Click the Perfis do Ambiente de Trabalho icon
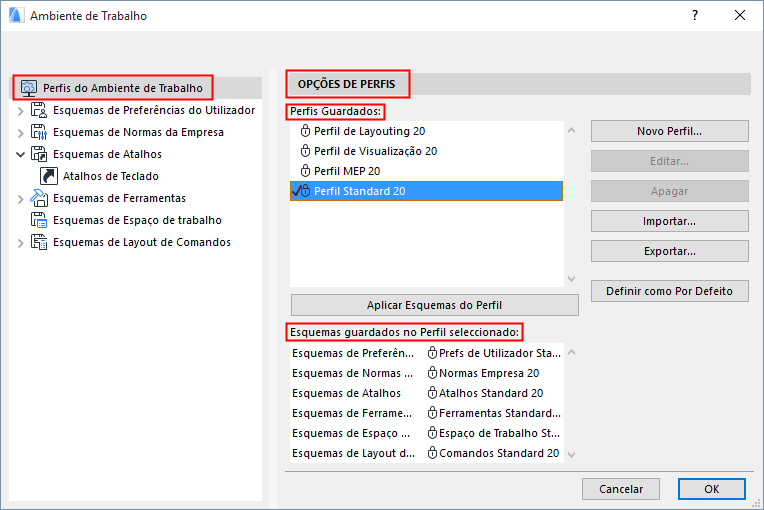Viewport: 764px width, 510px height. (29, 88)
